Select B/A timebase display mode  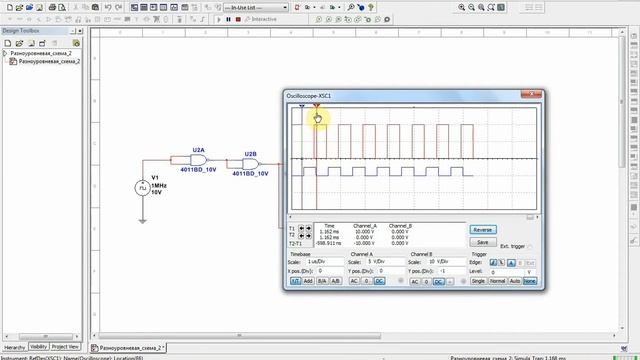(322, 281)
